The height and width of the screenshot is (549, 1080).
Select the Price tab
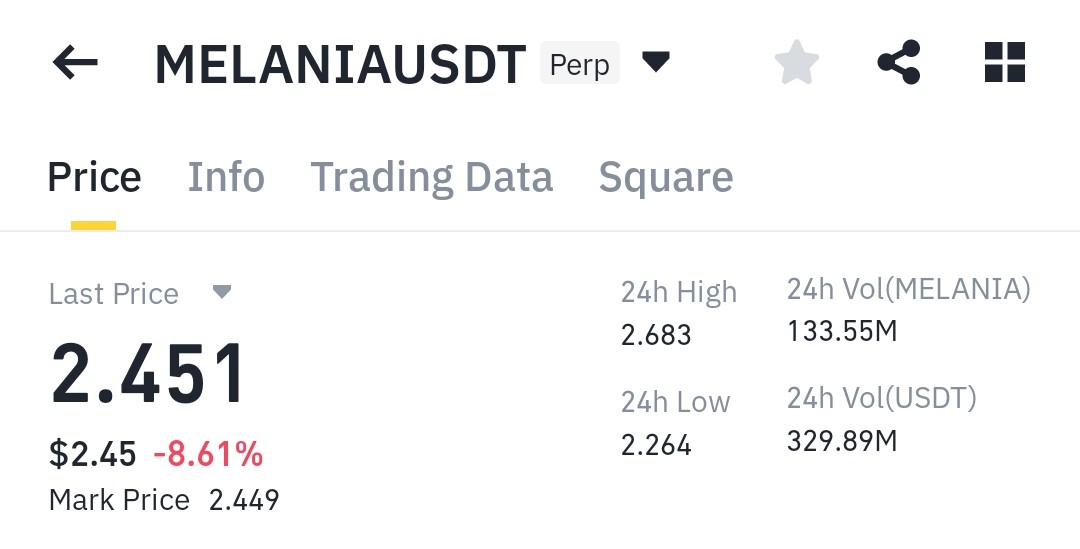94,177
